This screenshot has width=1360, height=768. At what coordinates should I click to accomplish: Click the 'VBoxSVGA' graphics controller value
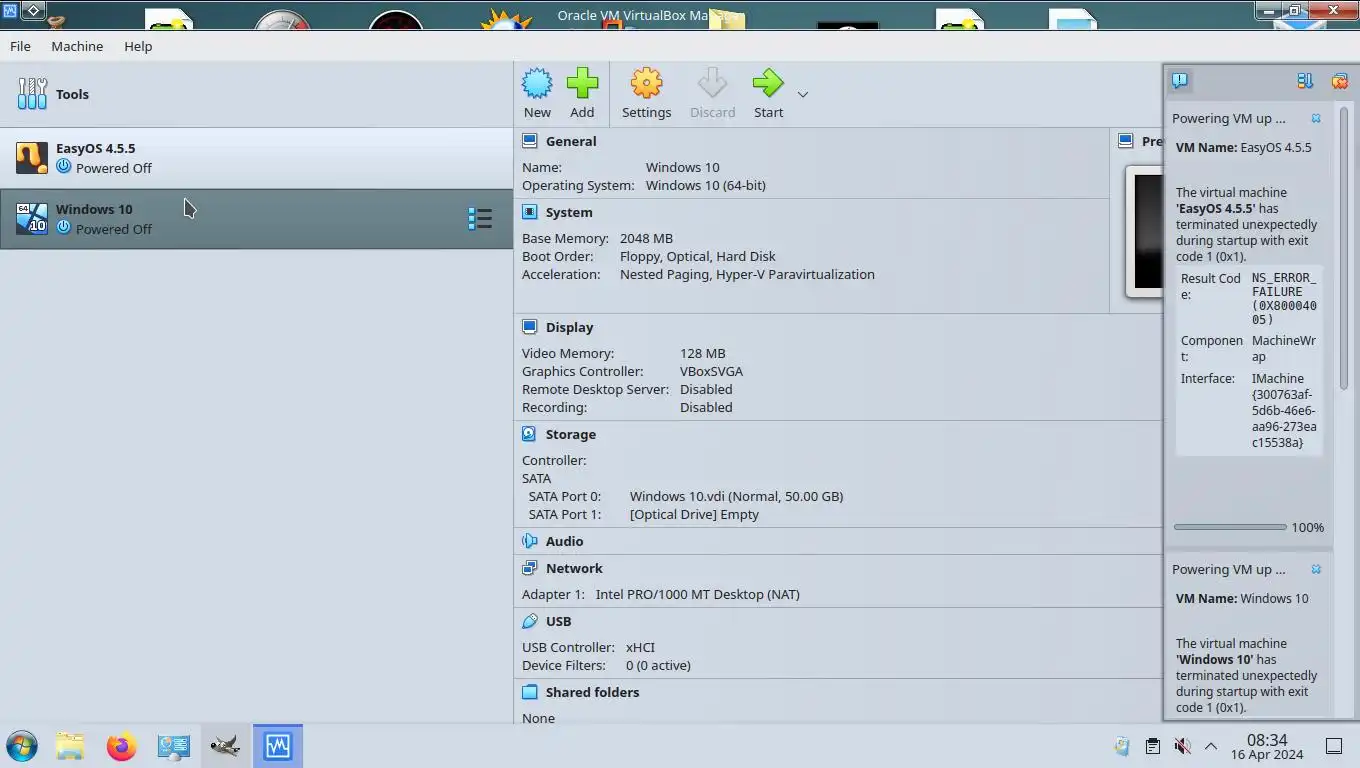711,371
